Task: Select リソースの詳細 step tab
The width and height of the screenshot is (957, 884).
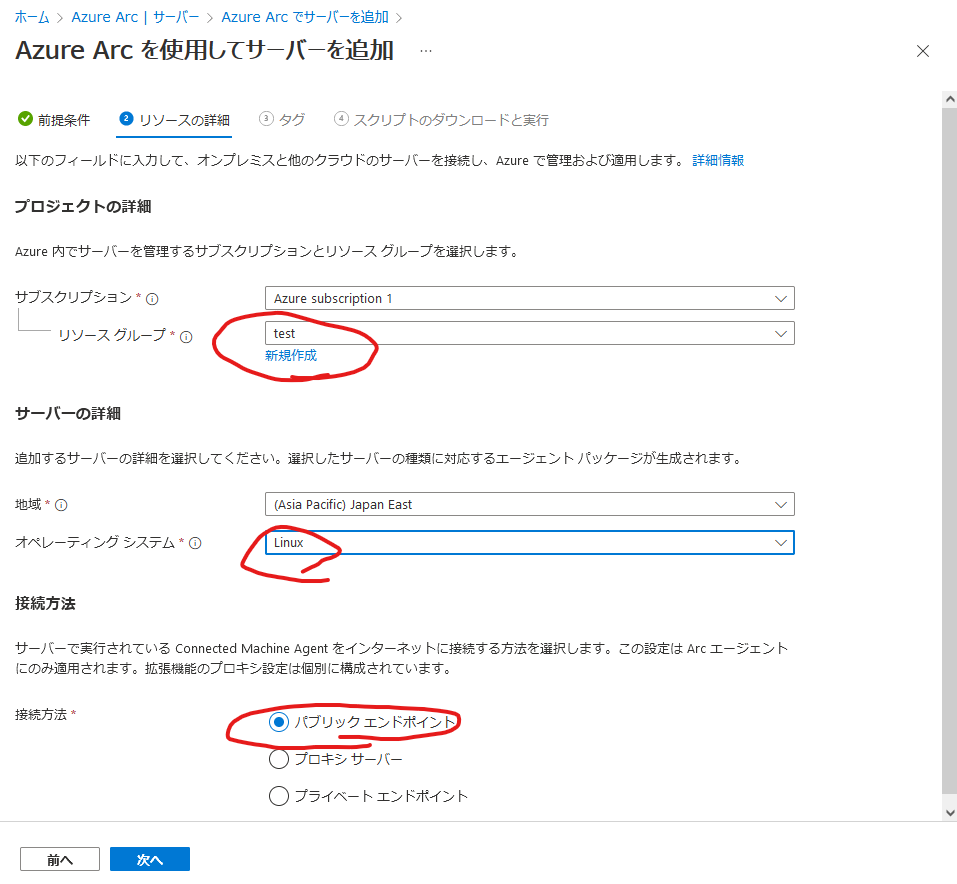Action: 175,120
